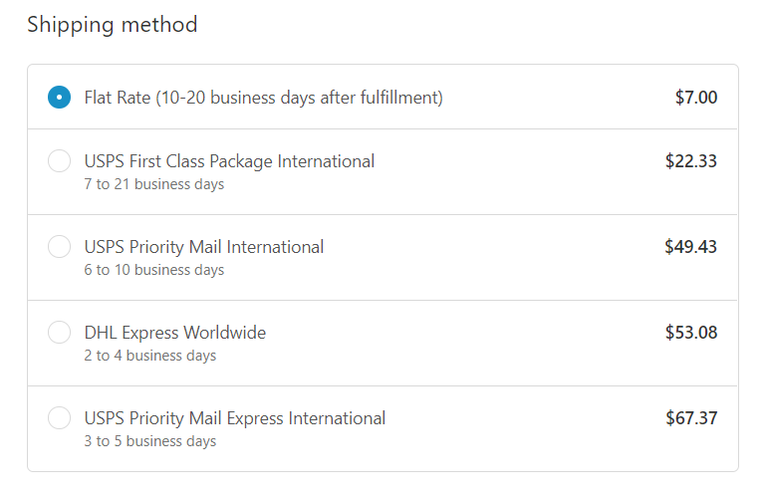
Task: Select USPS First Class Package International radio button
Action: click(59, 161)
